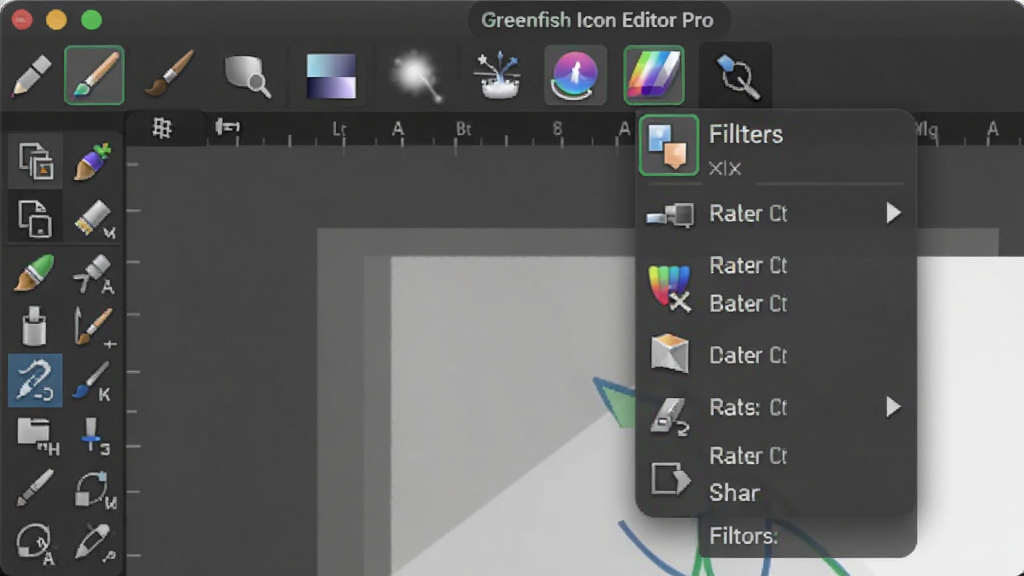Screen dimensions: 1024x576
Task: Click the circular lasso tool labeled A
Action: 35,543
